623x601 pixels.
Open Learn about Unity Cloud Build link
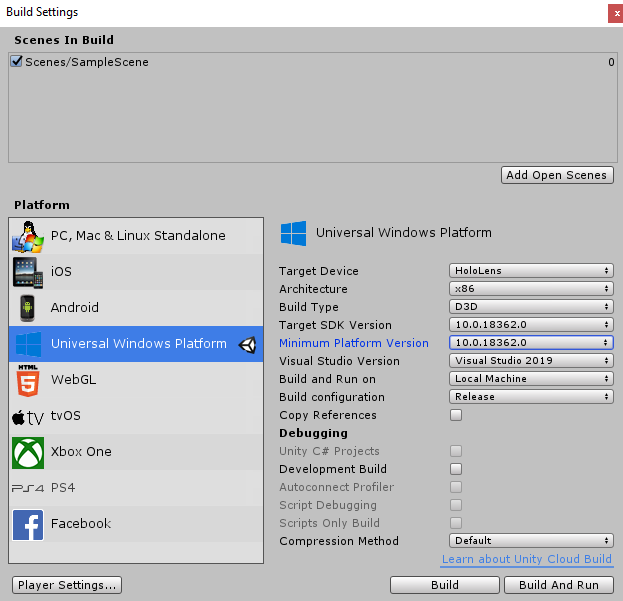click(527, 559)
